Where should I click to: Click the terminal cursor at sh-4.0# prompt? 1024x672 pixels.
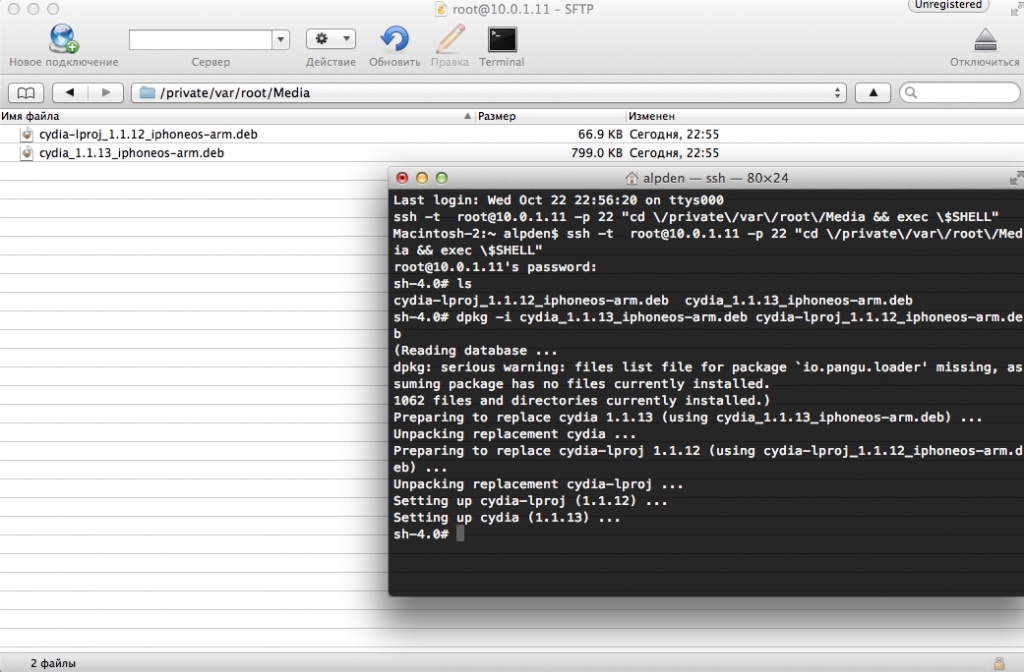(460, 534)
